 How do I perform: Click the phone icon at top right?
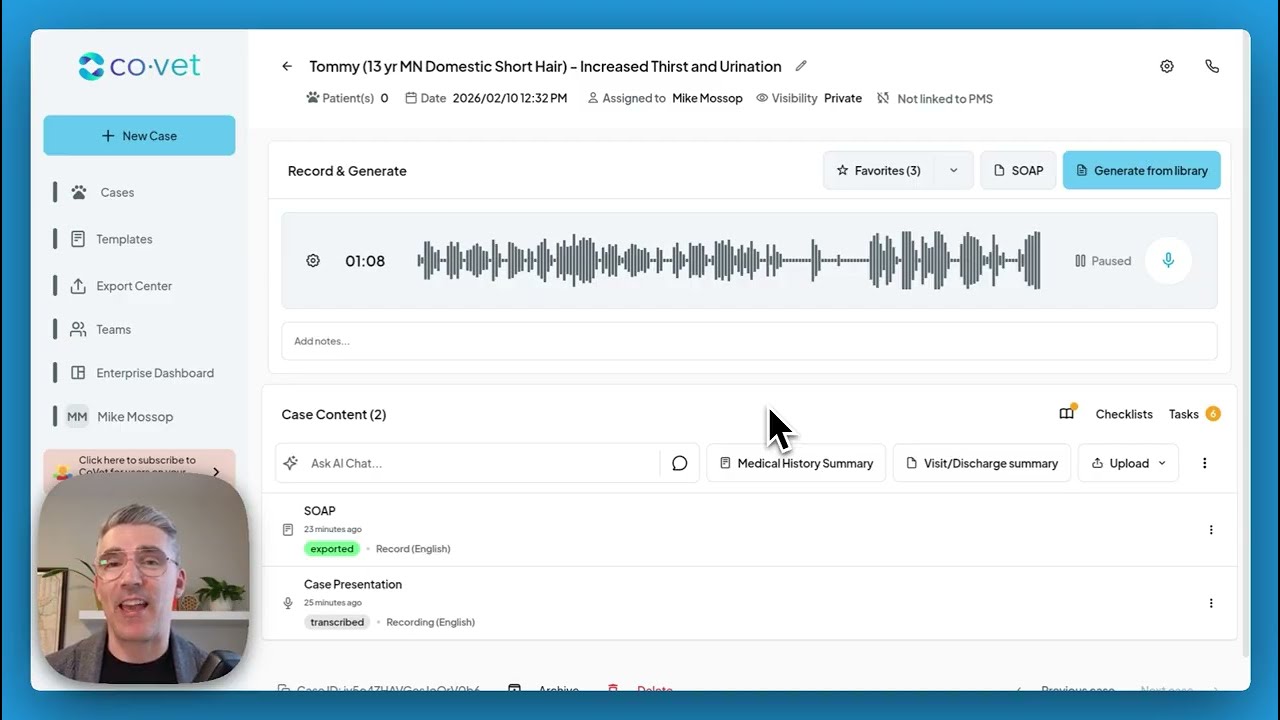[1212, 66]
